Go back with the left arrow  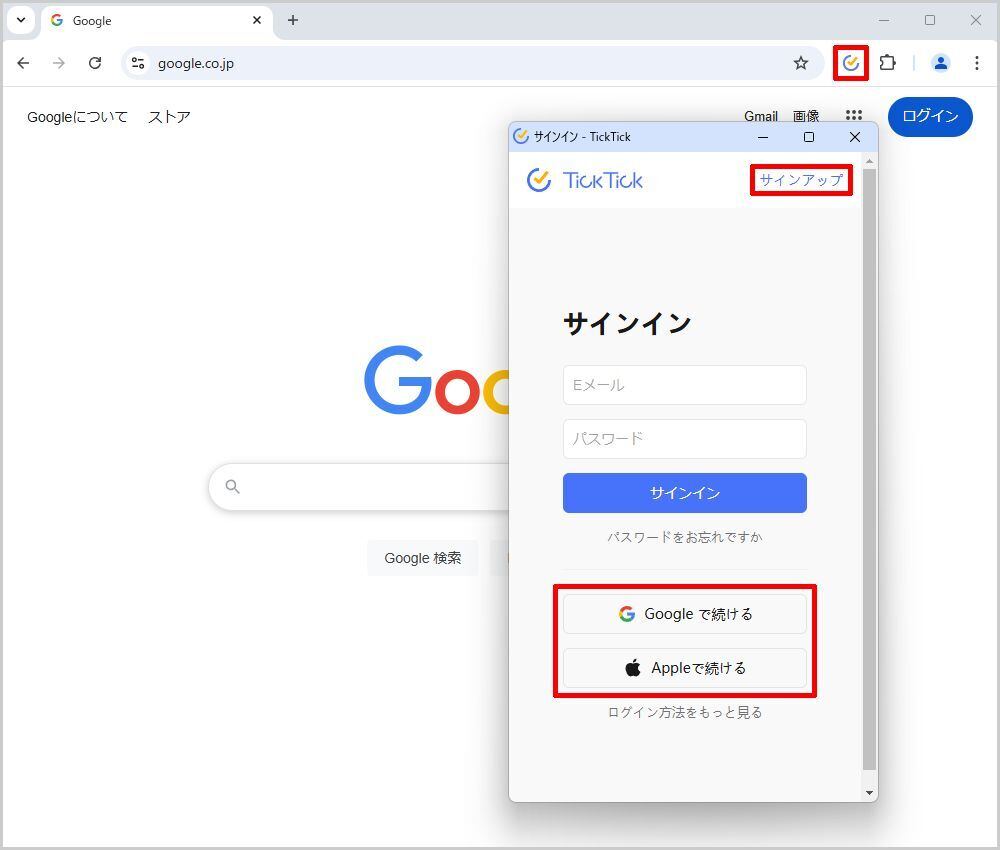[x=24, y=63]
